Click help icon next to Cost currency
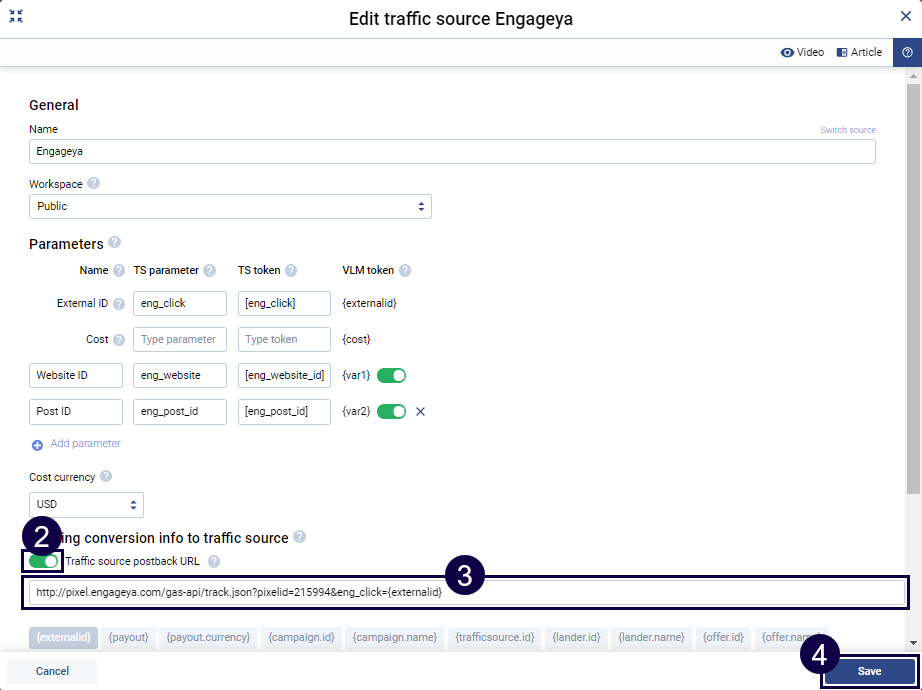922x690 pixels. 106,477
